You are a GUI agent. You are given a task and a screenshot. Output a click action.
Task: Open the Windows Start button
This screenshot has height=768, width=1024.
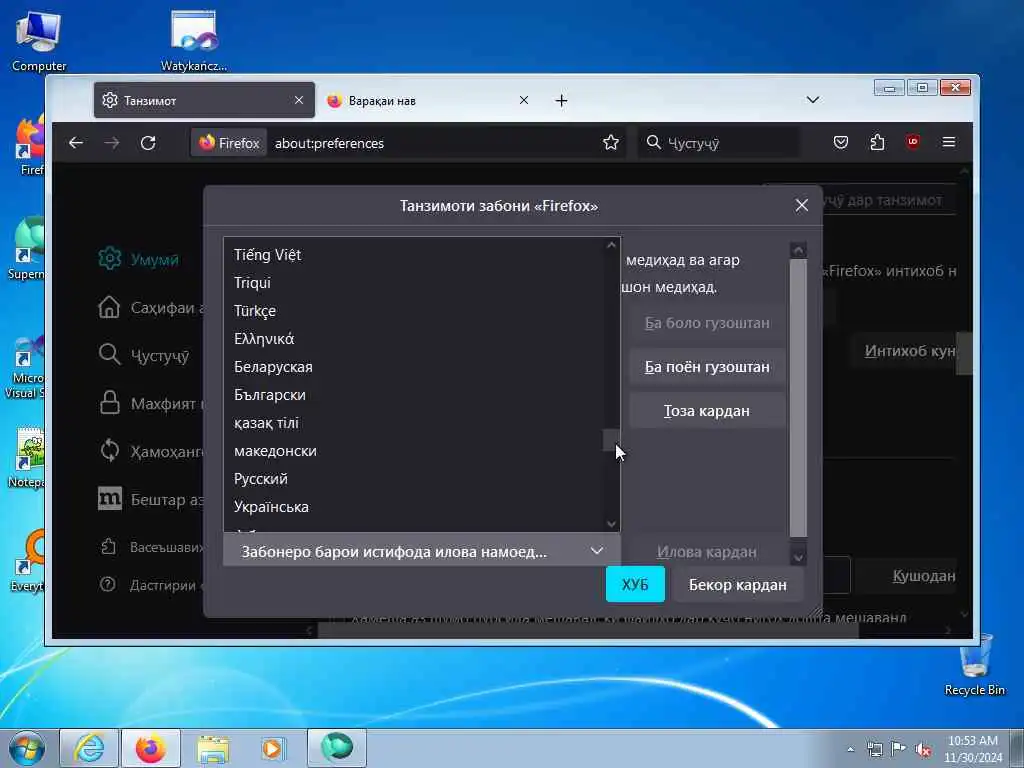[27, 748]
